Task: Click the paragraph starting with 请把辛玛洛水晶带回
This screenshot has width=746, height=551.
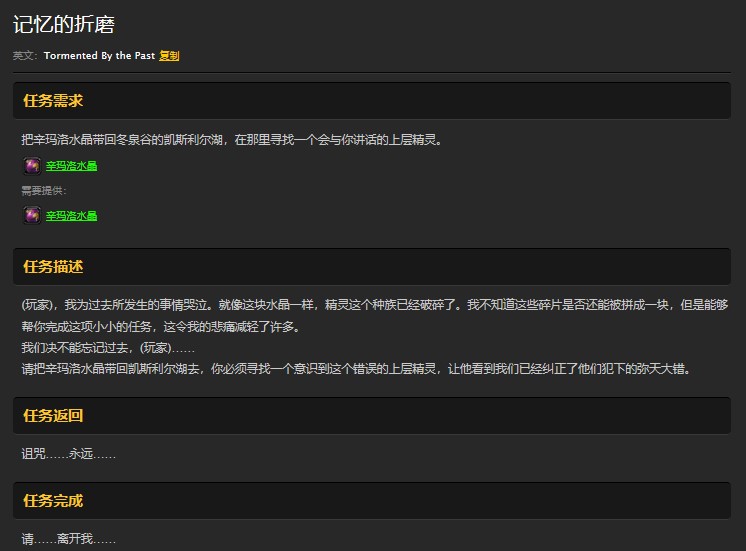Action: pos(355,368)
